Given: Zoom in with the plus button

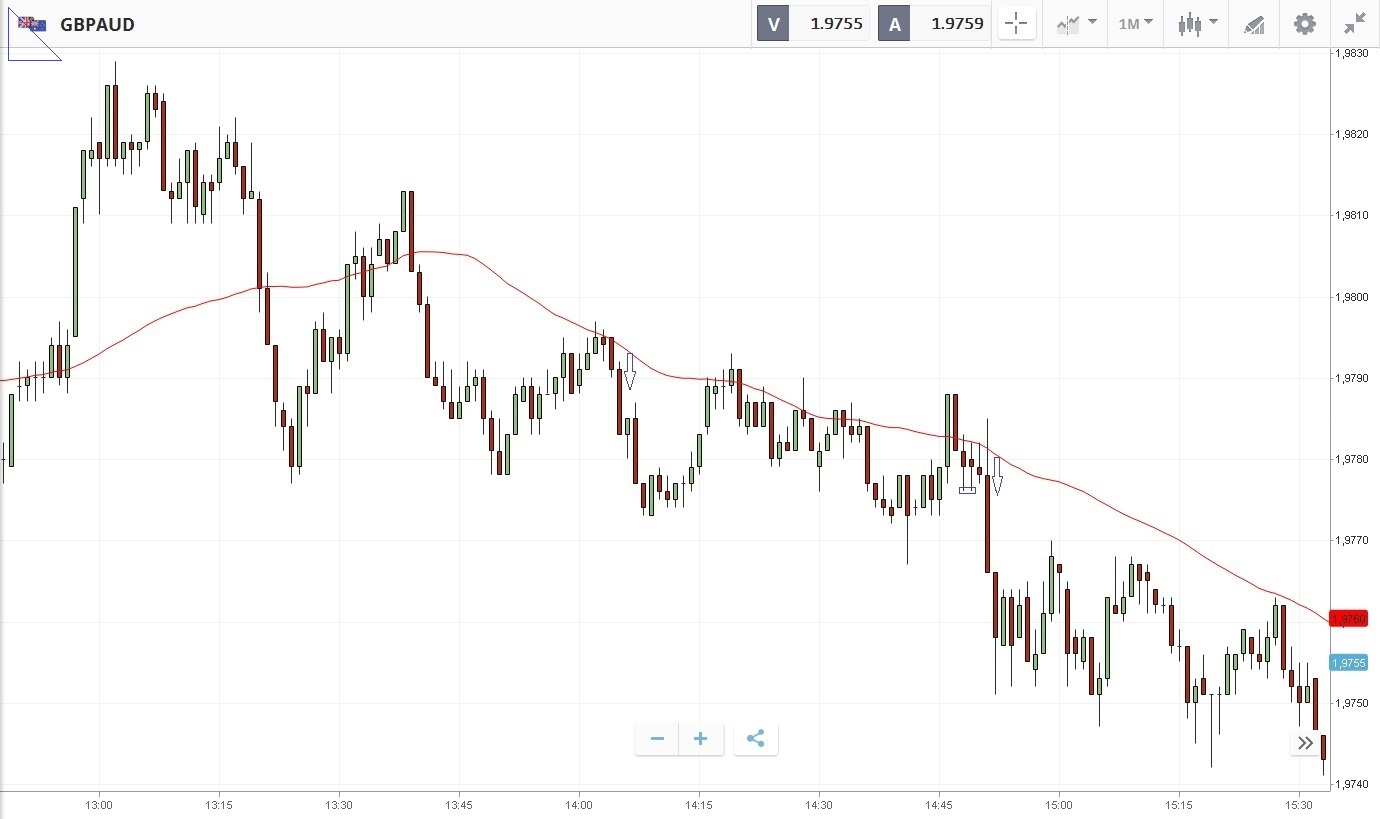Looking at the screenshot, I should tap(701, 739).
